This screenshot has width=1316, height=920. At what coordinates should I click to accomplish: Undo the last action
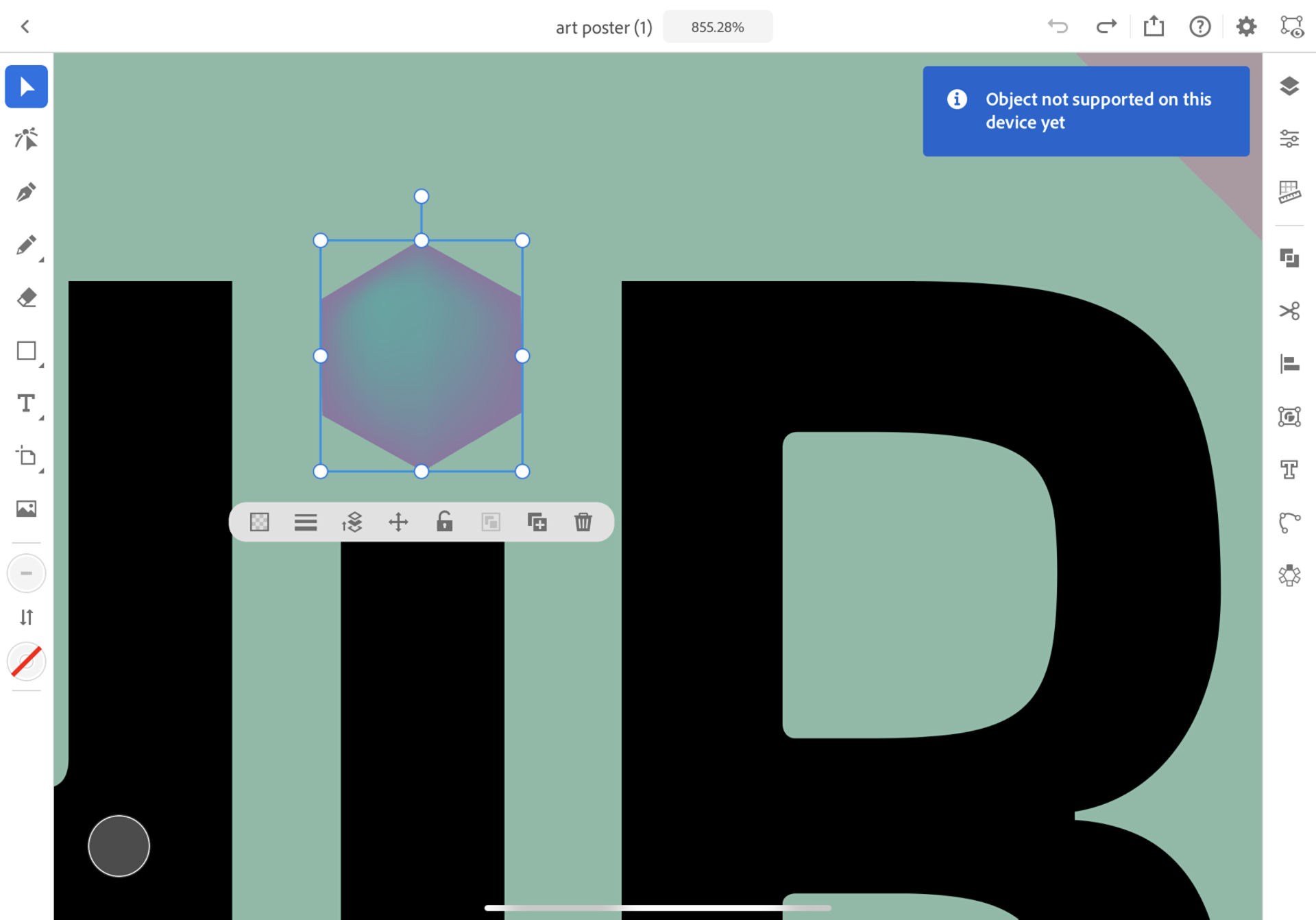[1058, 27]
